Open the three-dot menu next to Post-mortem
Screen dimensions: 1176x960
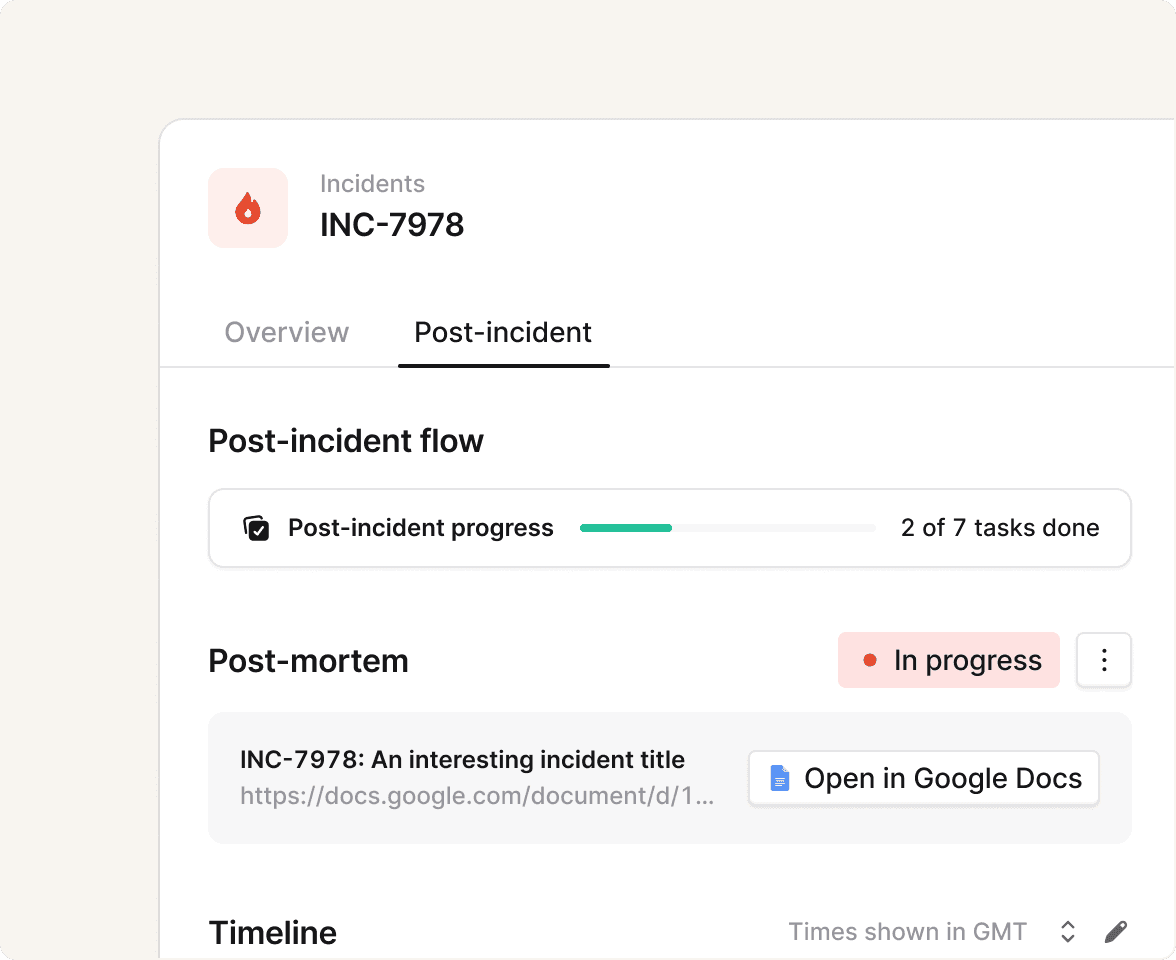1104,660
